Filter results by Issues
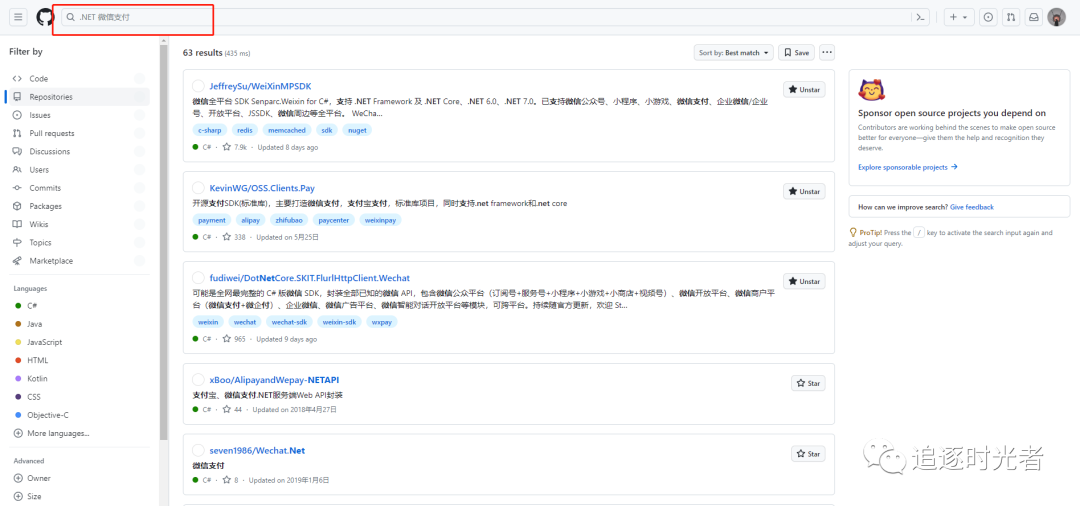This screenshot has width=1080, height=506. [77, 115]
